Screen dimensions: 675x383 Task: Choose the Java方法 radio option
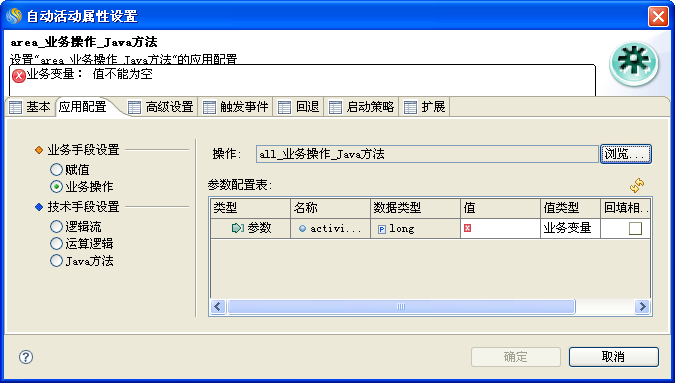click(56, 260)
